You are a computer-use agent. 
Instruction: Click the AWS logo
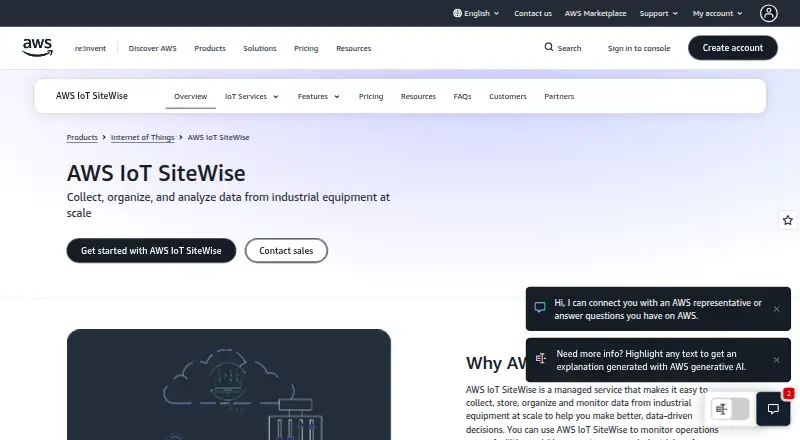tap(37, 47)
